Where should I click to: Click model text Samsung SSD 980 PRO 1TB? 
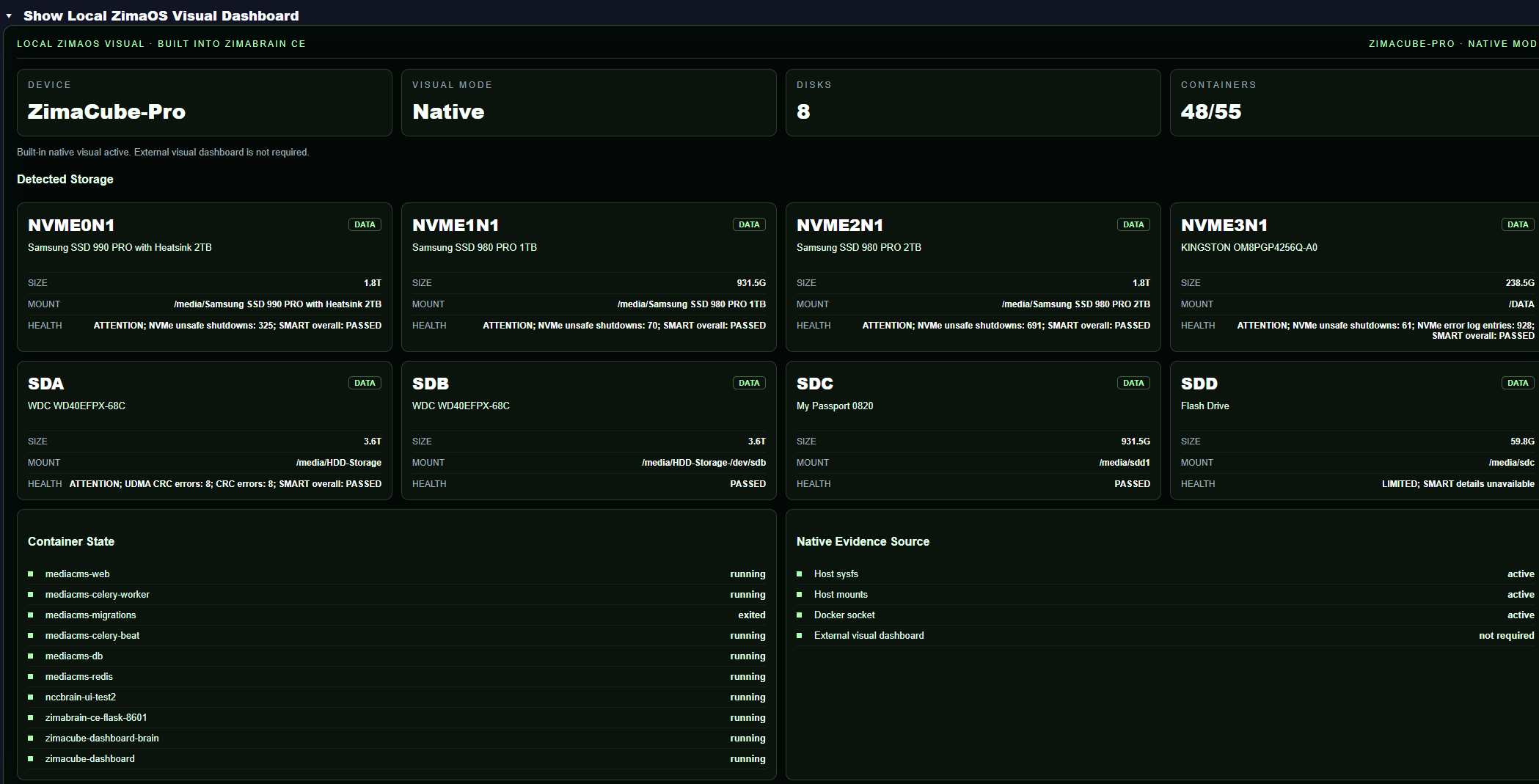[x=475, y=247]
